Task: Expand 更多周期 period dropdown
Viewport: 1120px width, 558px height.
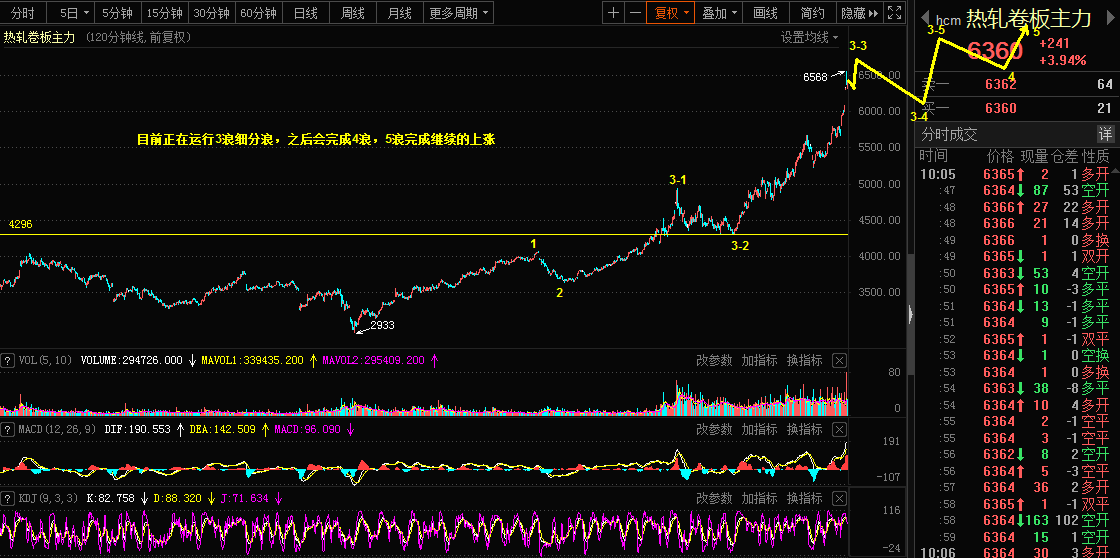Action: (x=459, y=12)
